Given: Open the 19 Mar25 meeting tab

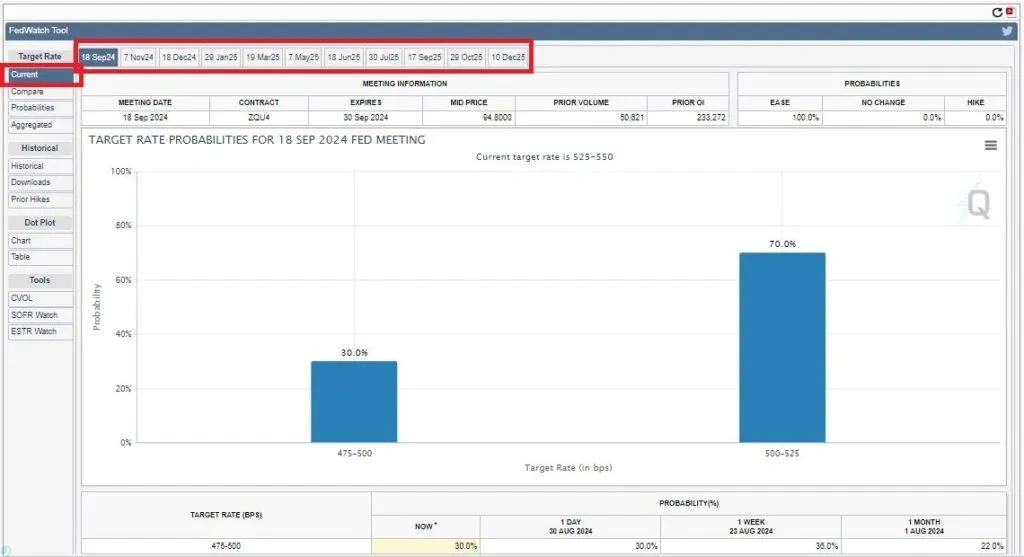Looking at the screenshot, I should coord(262,57).
